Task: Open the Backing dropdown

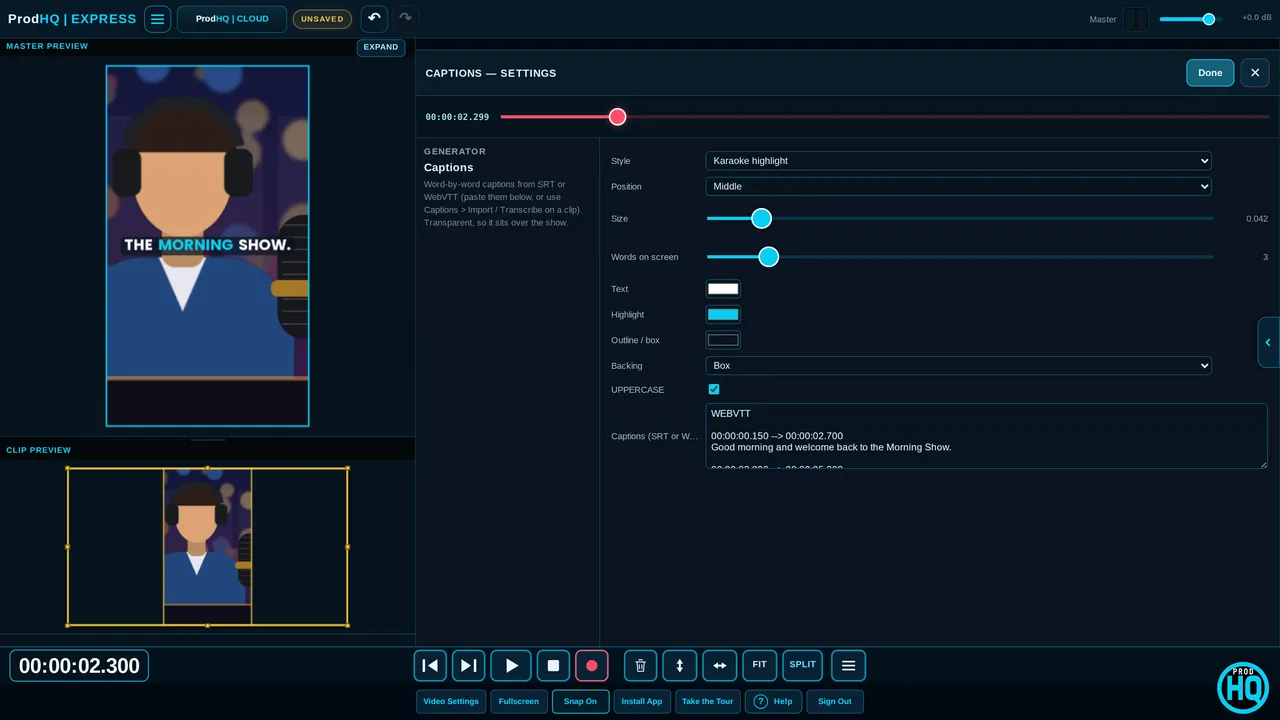Action: [958, 366]
